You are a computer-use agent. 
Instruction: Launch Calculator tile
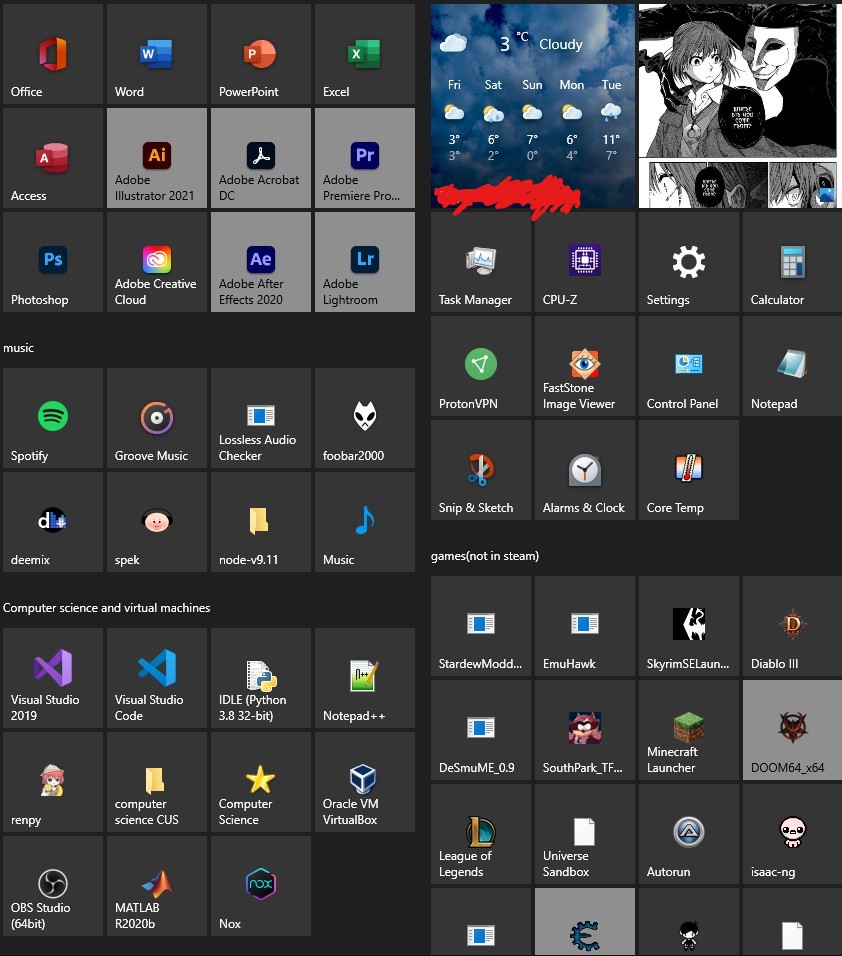pyautogui.click(x=793, y=262)
